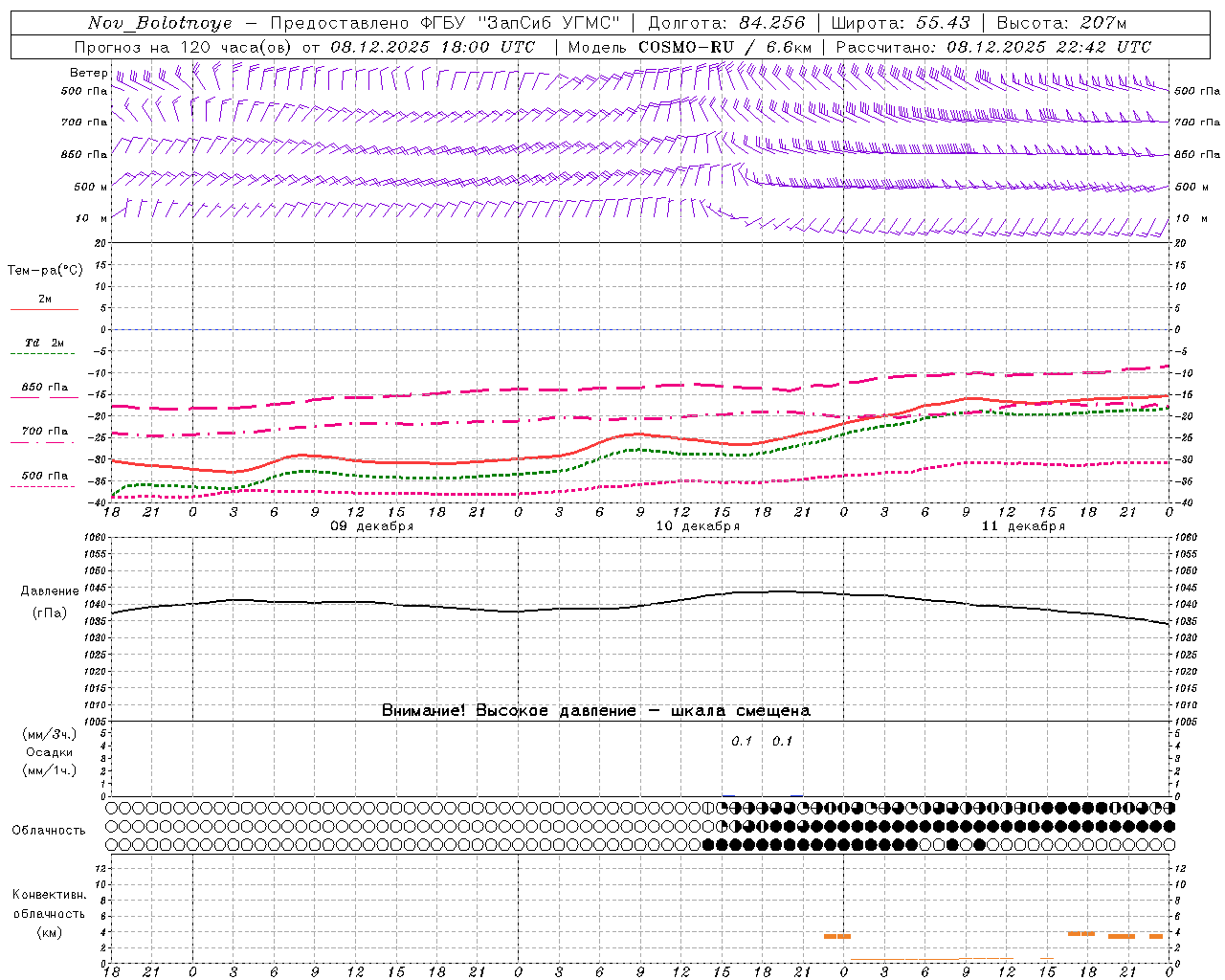
Task: Click the 11 декабря date label
Action: [x=1023, y=526]
